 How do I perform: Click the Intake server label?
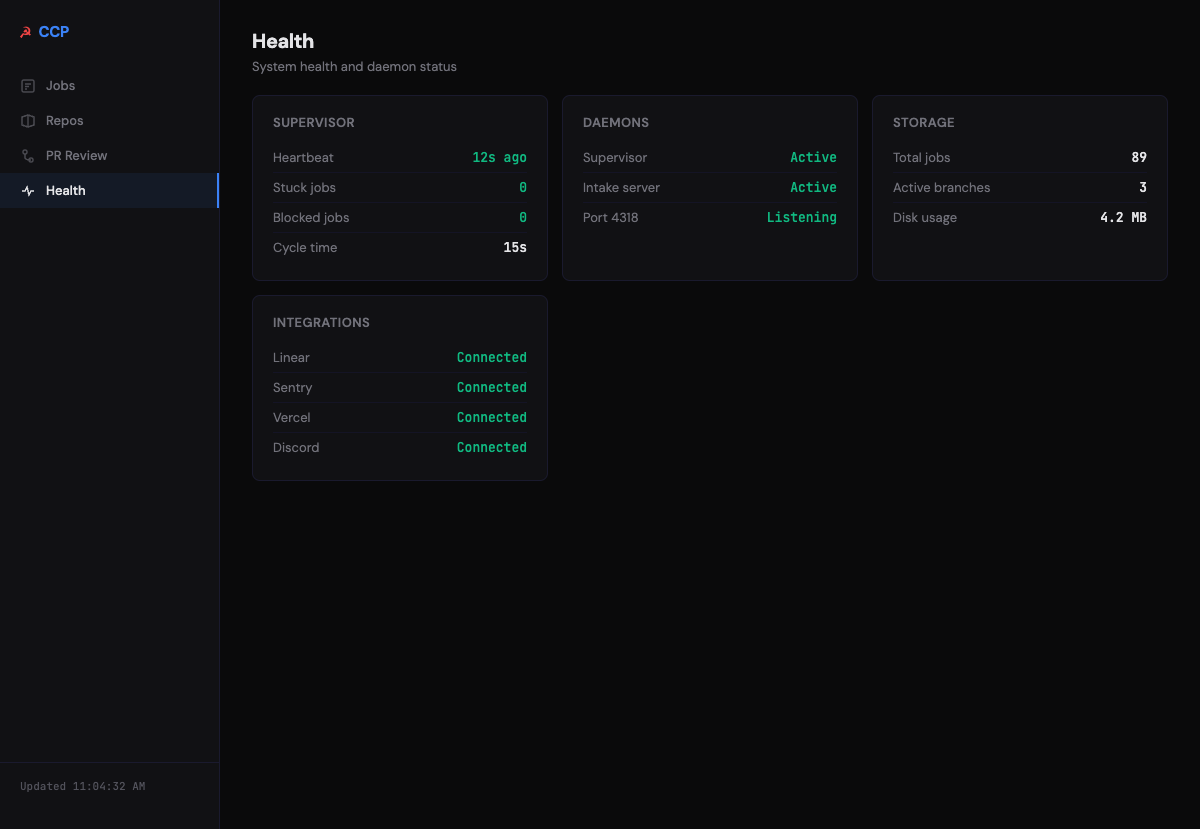(621, 188)
